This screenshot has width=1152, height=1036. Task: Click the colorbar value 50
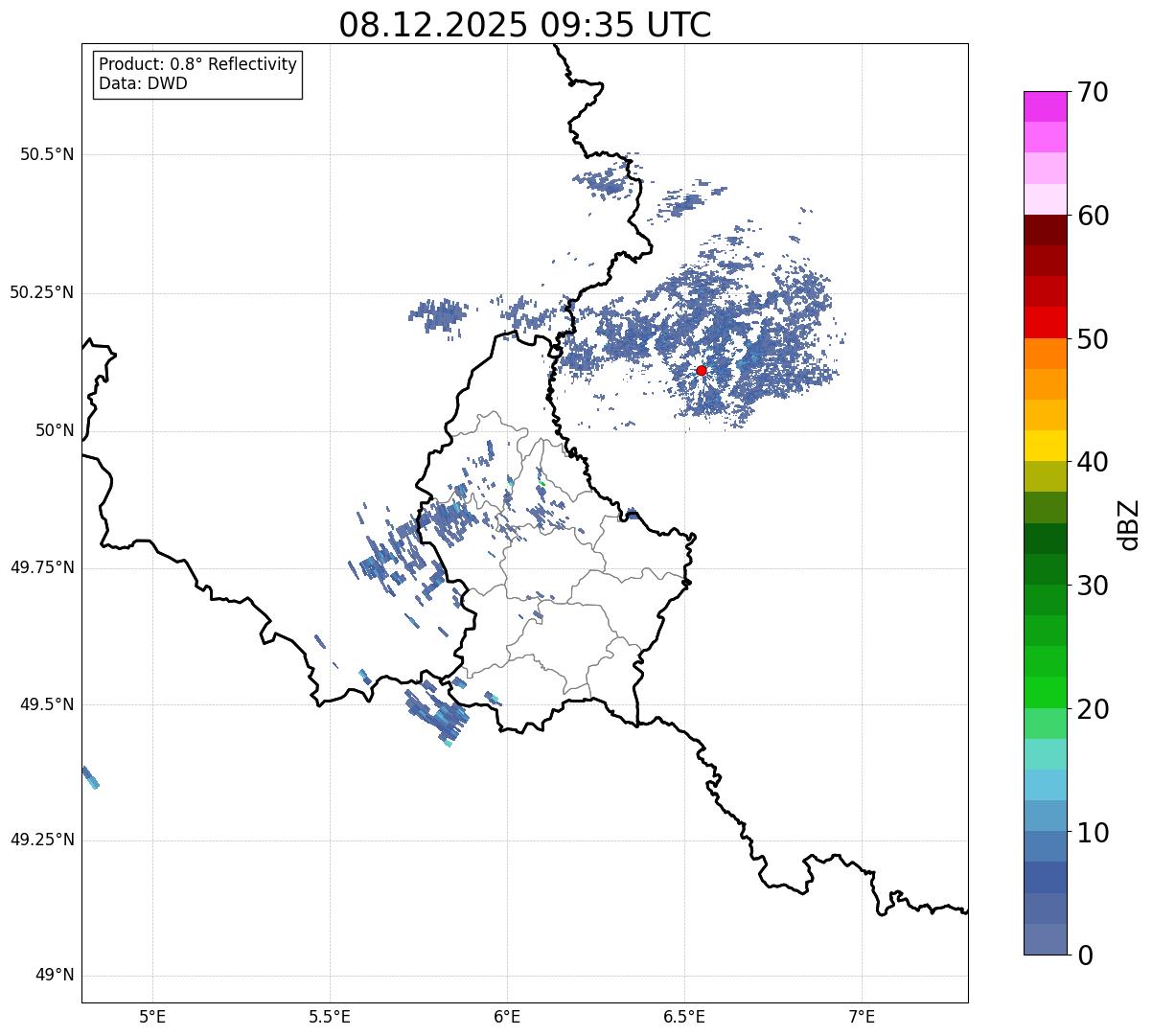click(x=1093, y=339)
